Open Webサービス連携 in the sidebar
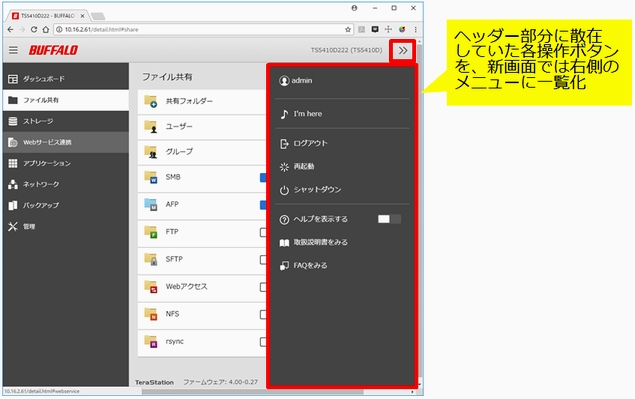The height and width of the screenshot is (399, 635). (66, 142)
